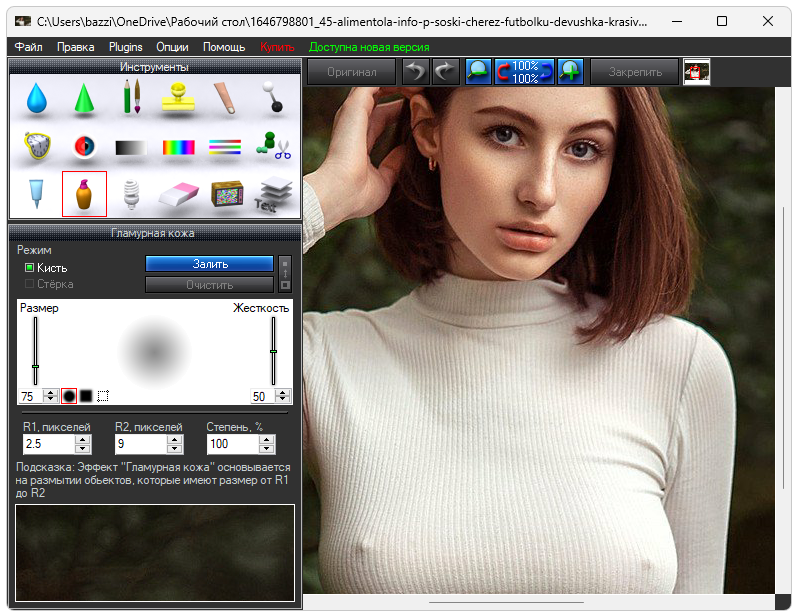
Task: Select the melting clock warp tool
Action: 37,146
